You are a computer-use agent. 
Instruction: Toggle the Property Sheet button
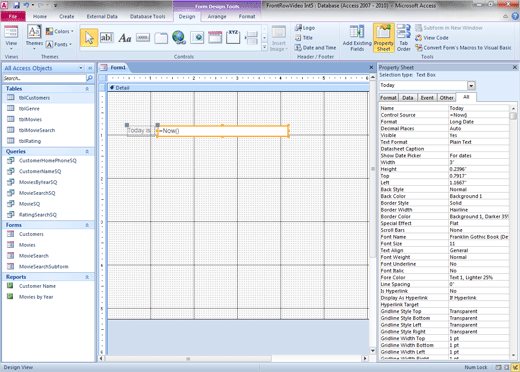(x=384, y=38)
